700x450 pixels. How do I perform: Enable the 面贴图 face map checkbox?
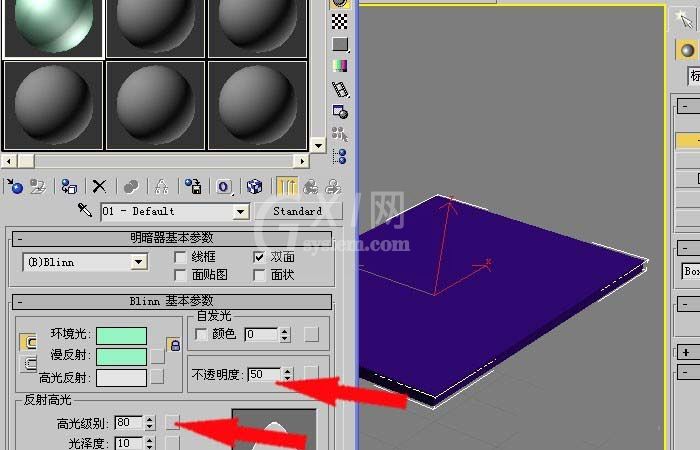[x=180, y=275]
